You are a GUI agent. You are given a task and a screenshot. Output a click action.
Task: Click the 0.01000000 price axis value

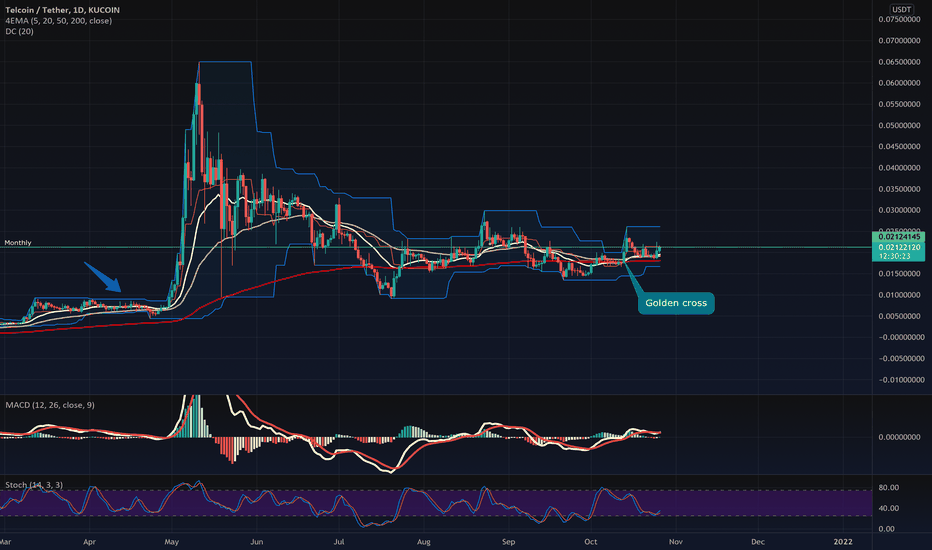pyautogui.click(x=899, y=295)
